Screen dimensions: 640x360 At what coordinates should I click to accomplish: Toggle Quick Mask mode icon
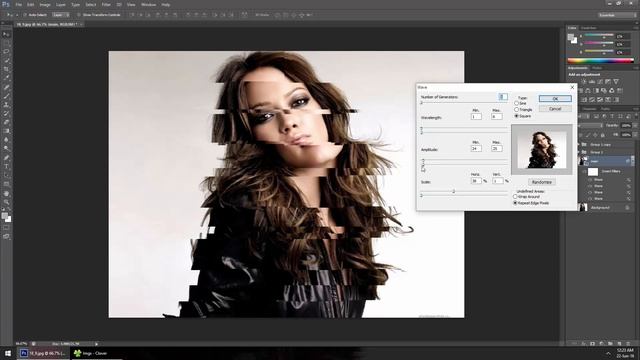click(x=6, y=228)
